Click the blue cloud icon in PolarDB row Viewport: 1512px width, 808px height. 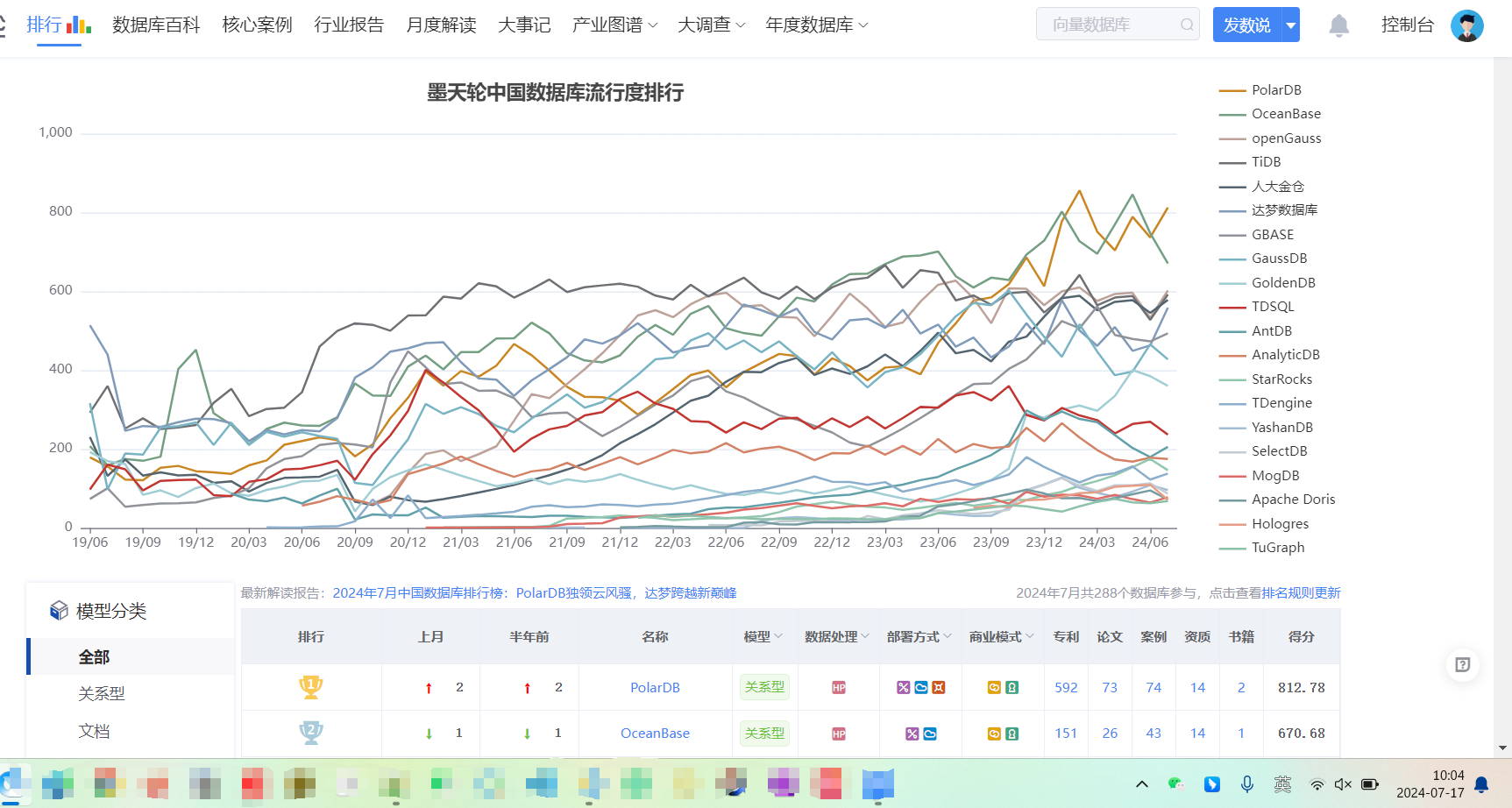click(920, 688)
